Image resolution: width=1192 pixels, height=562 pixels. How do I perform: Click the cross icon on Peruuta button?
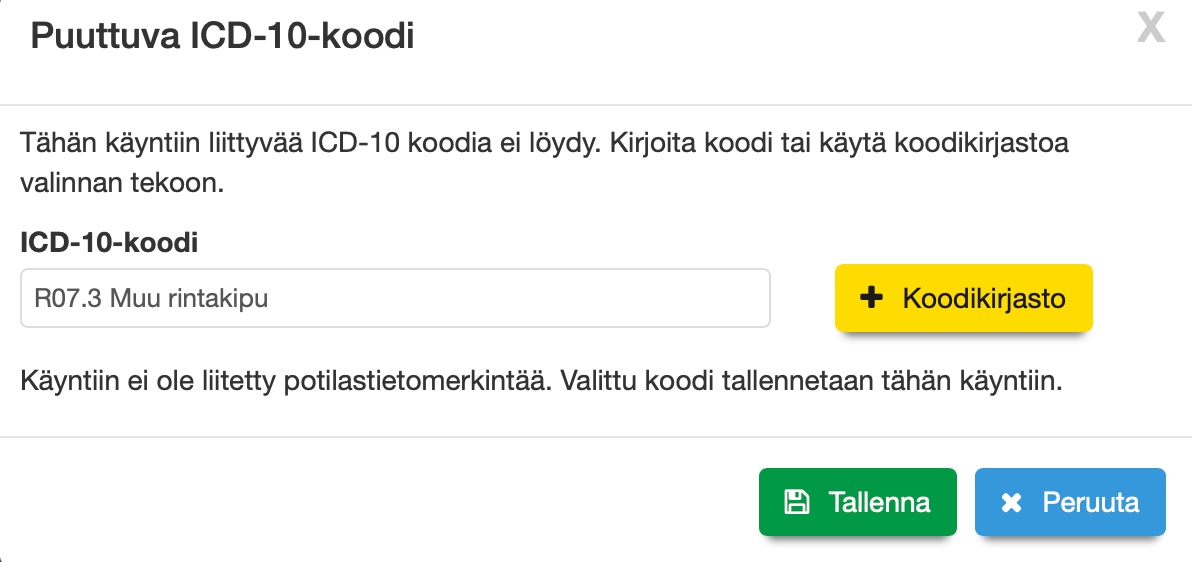[x=1011, y=503]
